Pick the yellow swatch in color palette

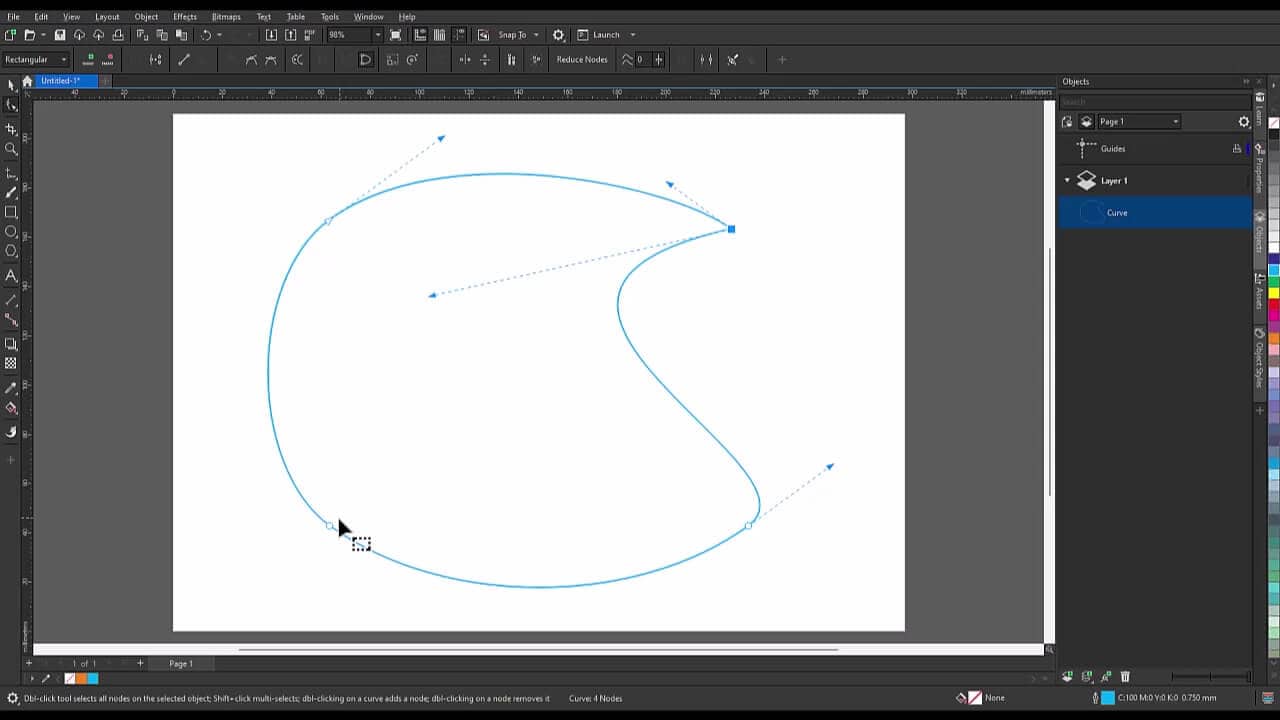click(1274, 293)
